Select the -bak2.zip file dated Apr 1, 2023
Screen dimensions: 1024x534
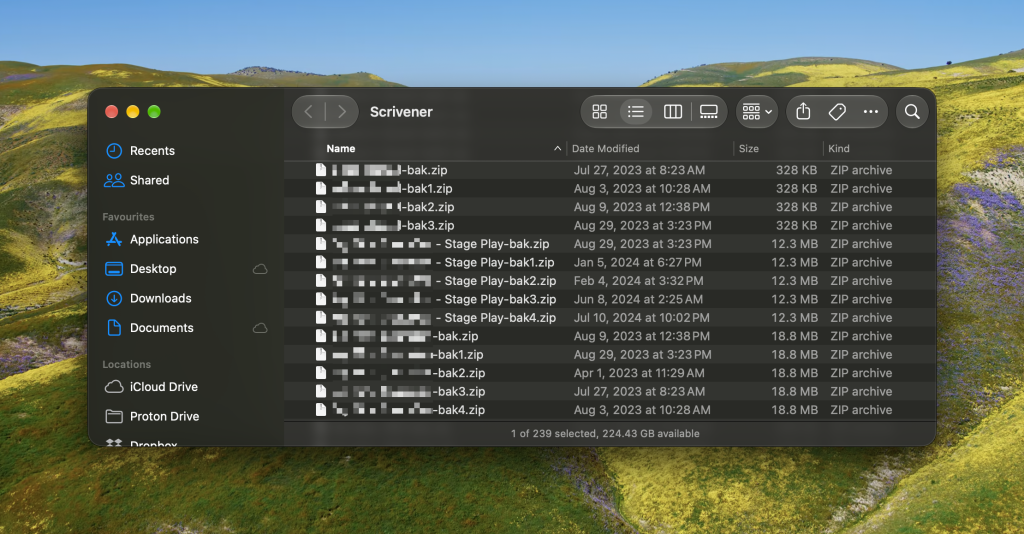pyautogui.click(x=610, y=373)
